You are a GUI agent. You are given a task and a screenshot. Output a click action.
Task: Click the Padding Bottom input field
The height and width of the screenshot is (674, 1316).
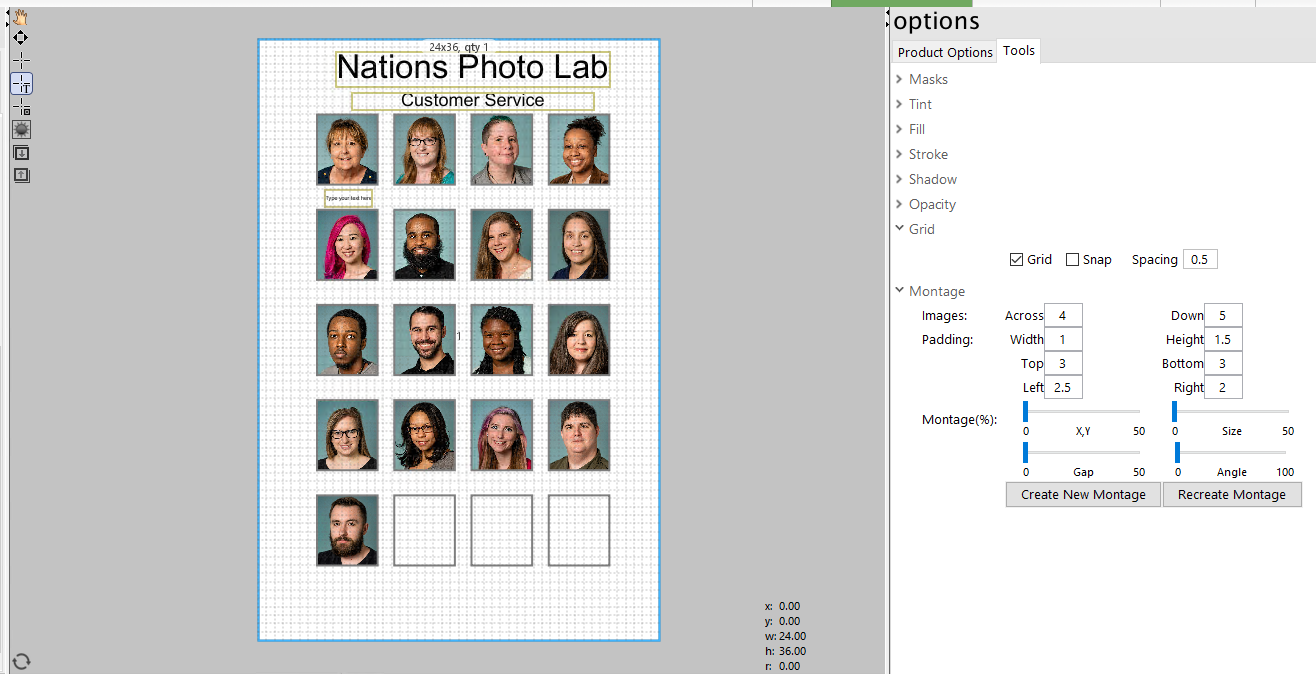pyautogui.click(x=1223, y=363)
